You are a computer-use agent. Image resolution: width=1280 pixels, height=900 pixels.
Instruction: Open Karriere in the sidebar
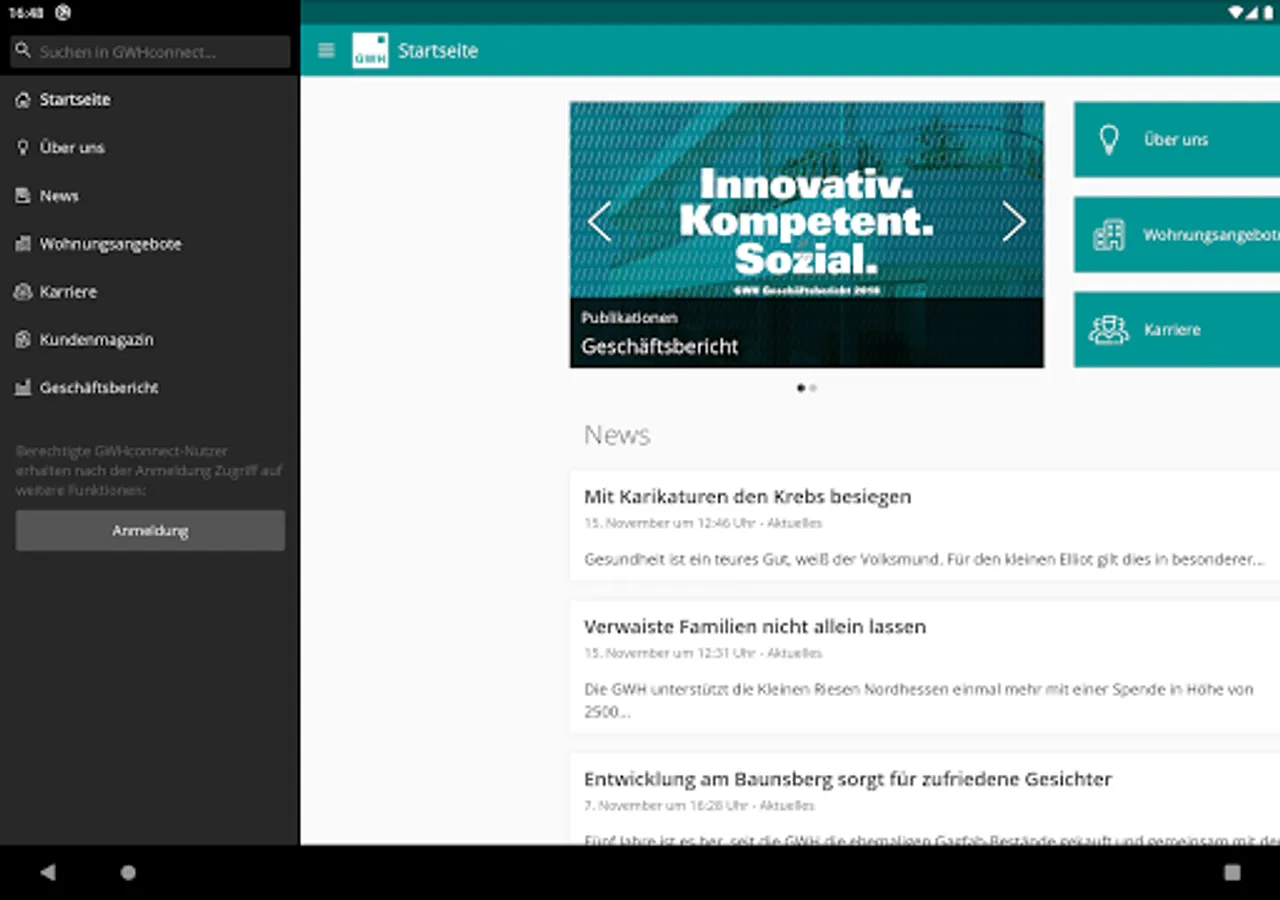150,291
